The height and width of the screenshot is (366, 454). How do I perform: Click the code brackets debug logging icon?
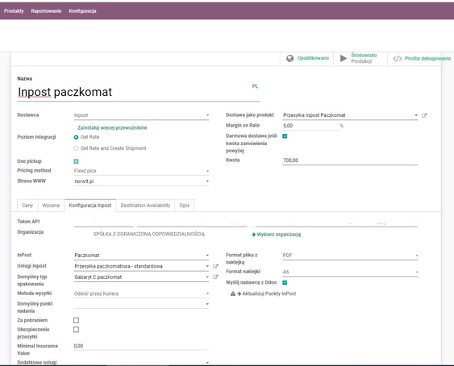click(x=397, y=59)
